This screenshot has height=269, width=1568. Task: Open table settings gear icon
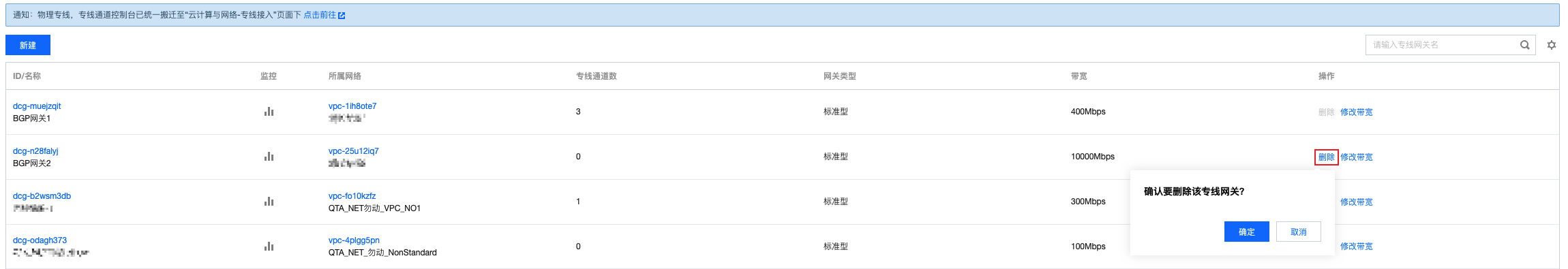[1552, 45]
